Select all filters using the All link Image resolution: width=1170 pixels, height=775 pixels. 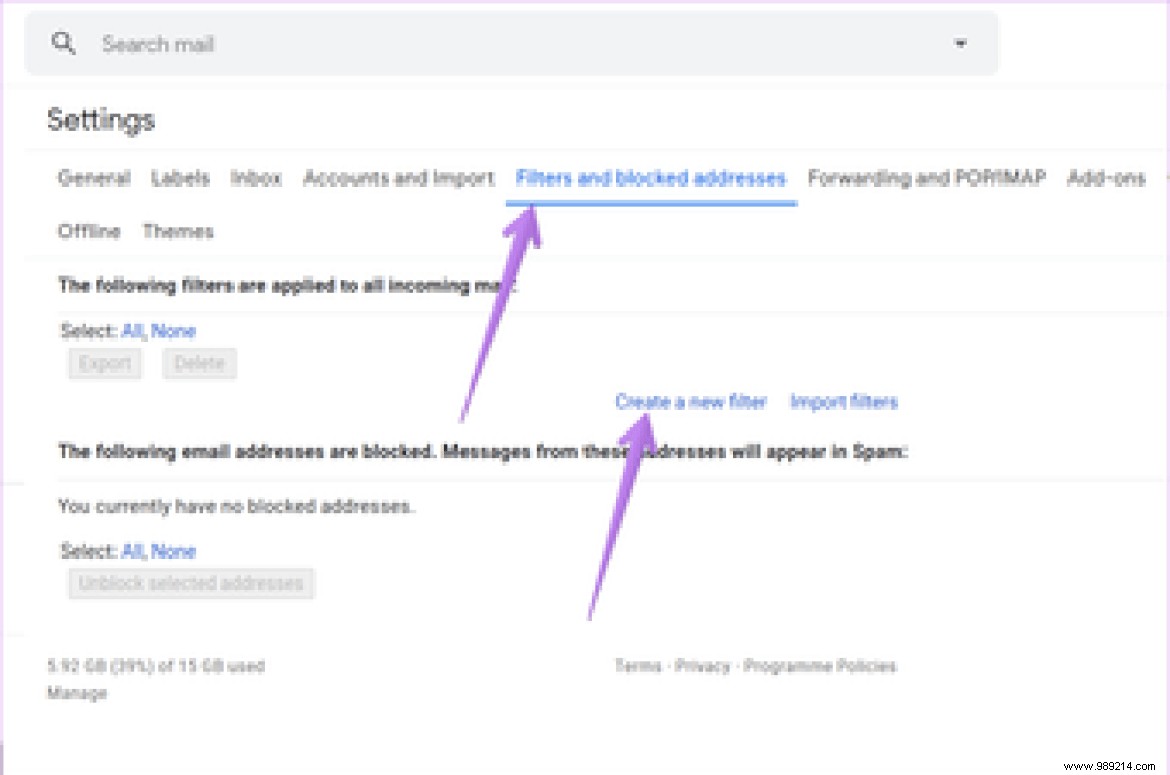coord(131,331)
